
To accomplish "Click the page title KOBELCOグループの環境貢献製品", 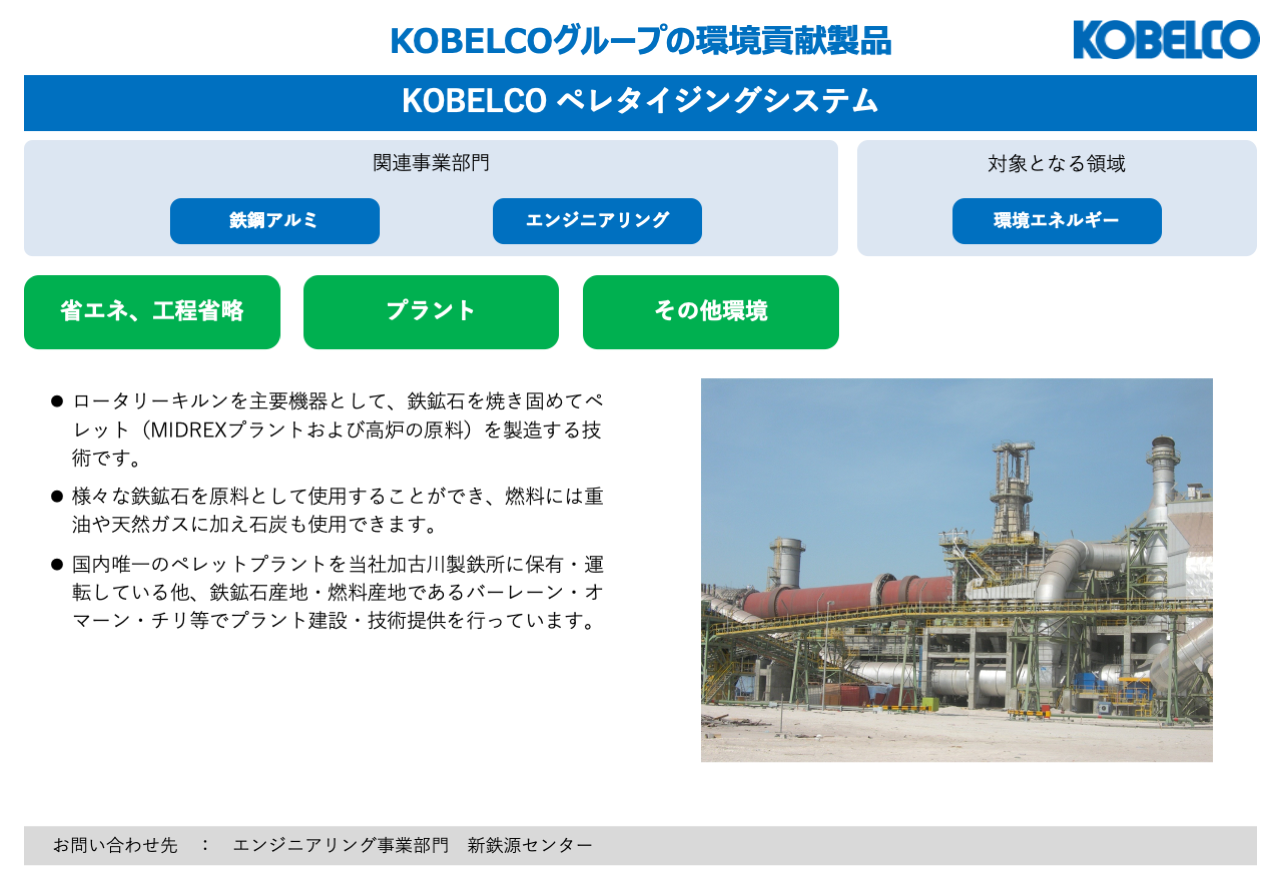I will (x=640, y=41).
